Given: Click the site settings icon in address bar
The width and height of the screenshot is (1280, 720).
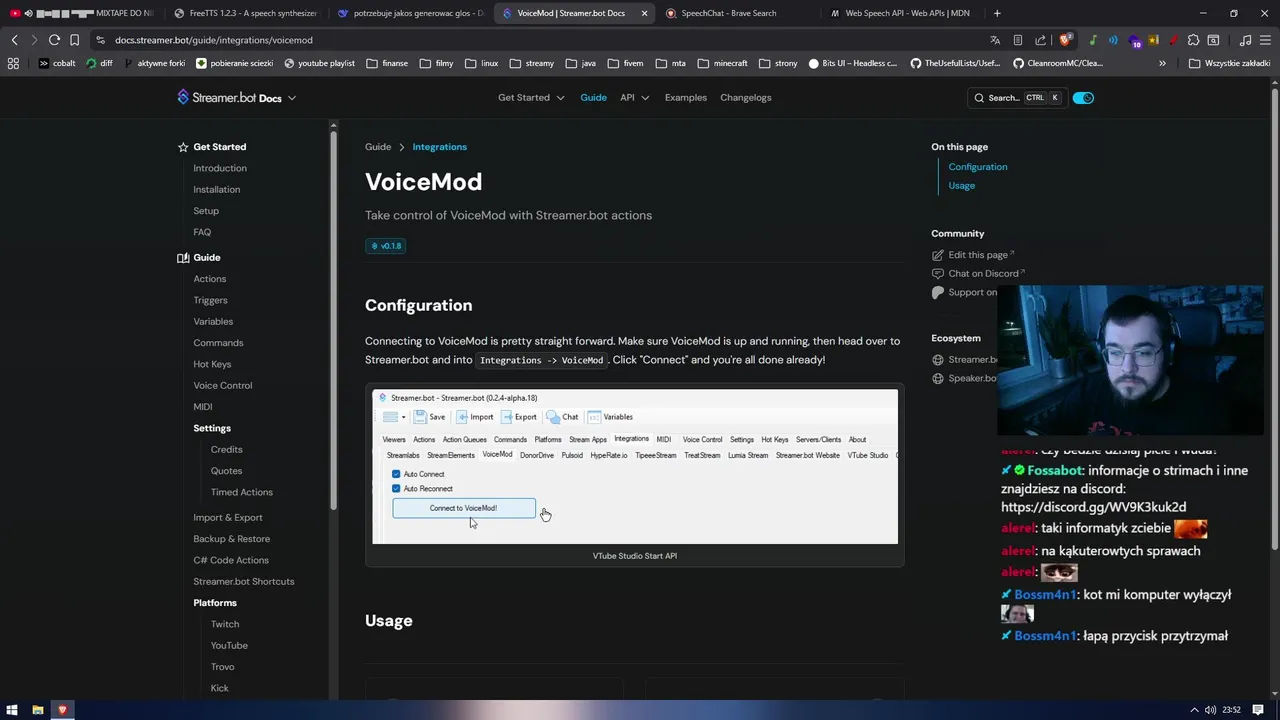Looking at the screenshot, I should coord(100,40).
